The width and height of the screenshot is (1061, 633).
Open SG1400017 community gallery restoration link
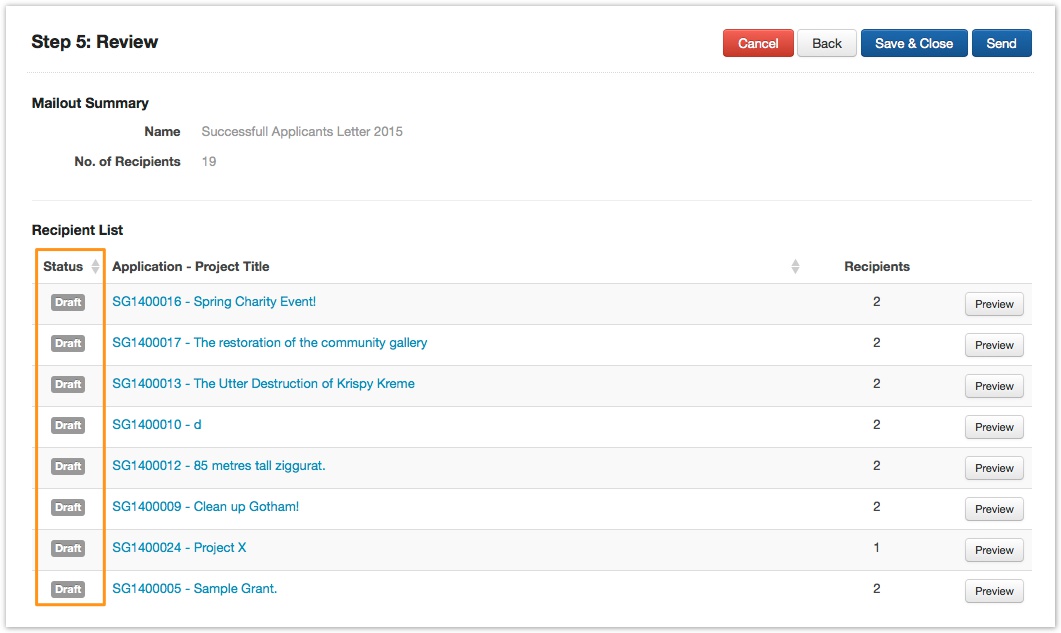[x=269, y=343]
